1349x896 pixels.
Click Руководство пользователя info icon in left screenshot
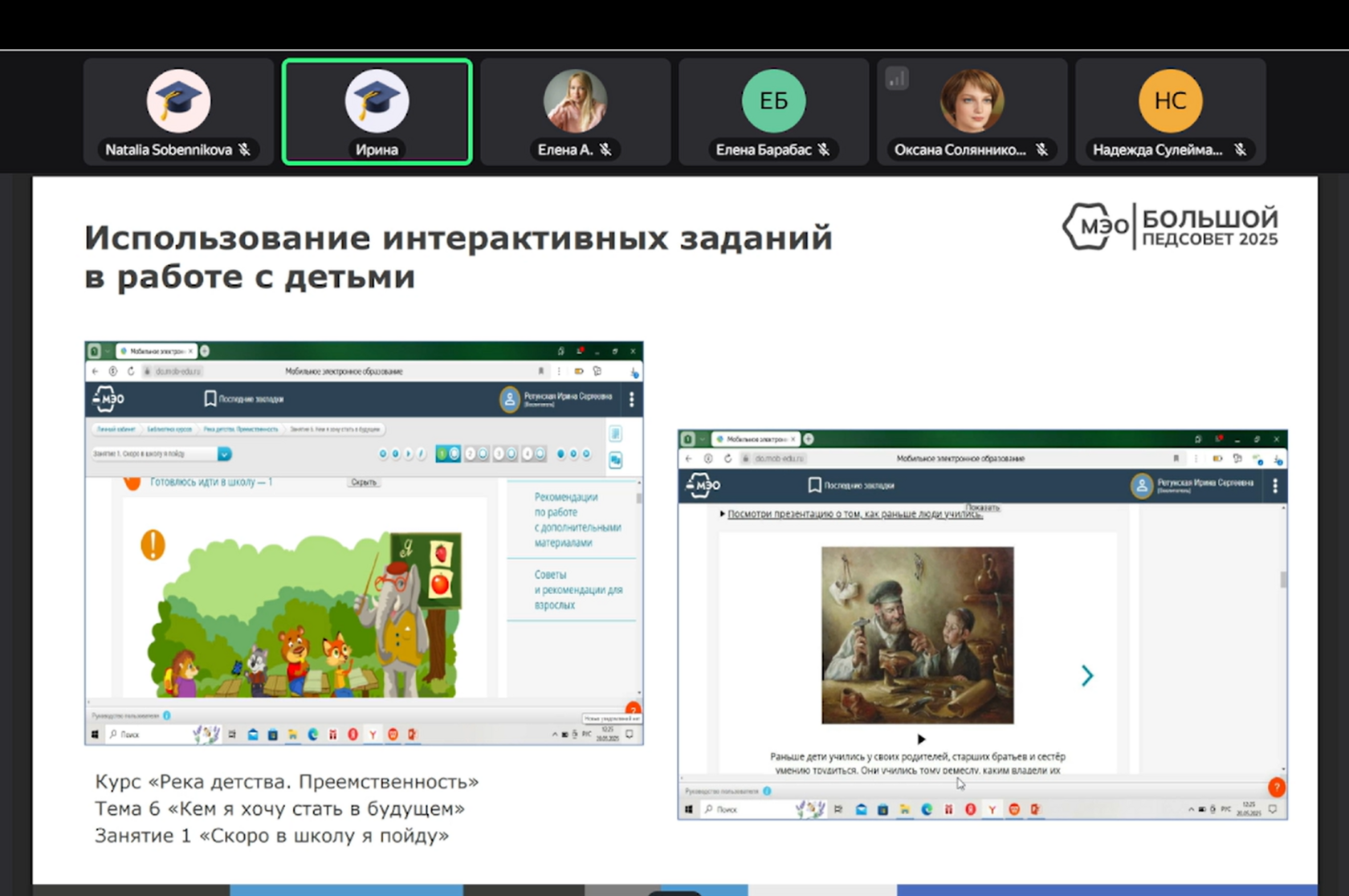pos(167,715)
